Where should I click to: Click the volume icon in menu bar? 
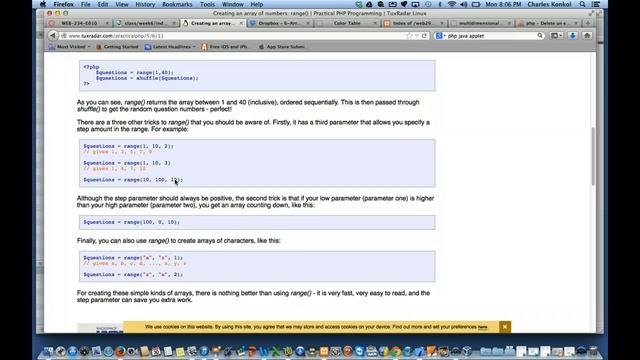tap(463, 4)
